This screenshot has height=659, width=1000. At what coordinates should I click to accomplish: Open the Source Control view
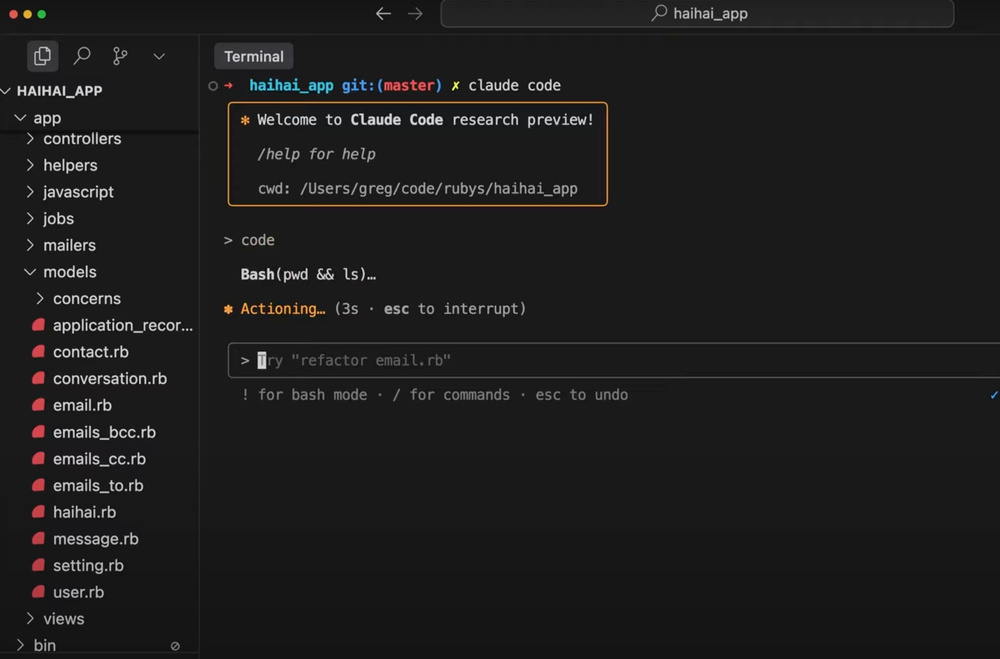119,56
